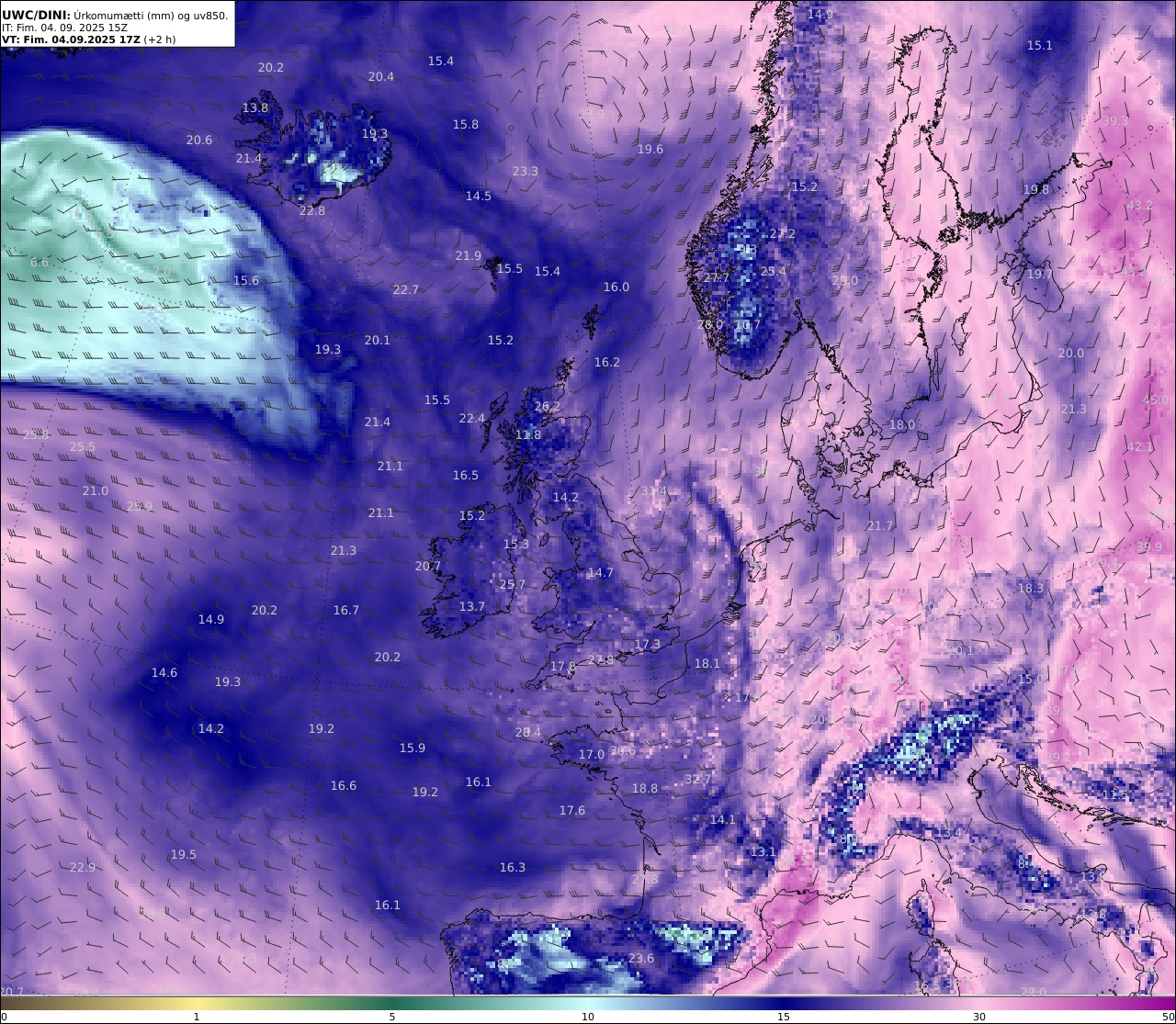This screenshot has width=1176, height=1024.
Task: Click the 18.8 value over western France
Action: pos(645,789)
